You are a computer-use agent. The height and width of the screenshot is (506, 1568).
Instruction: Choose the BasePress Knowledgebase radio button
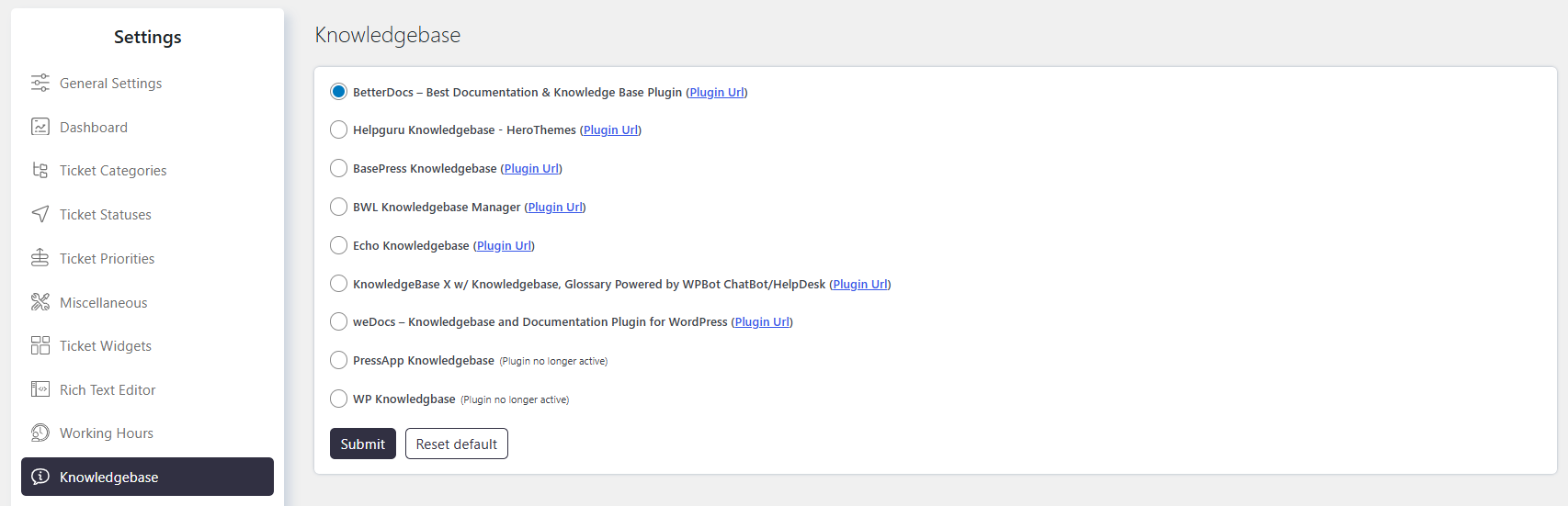(338, 168)
